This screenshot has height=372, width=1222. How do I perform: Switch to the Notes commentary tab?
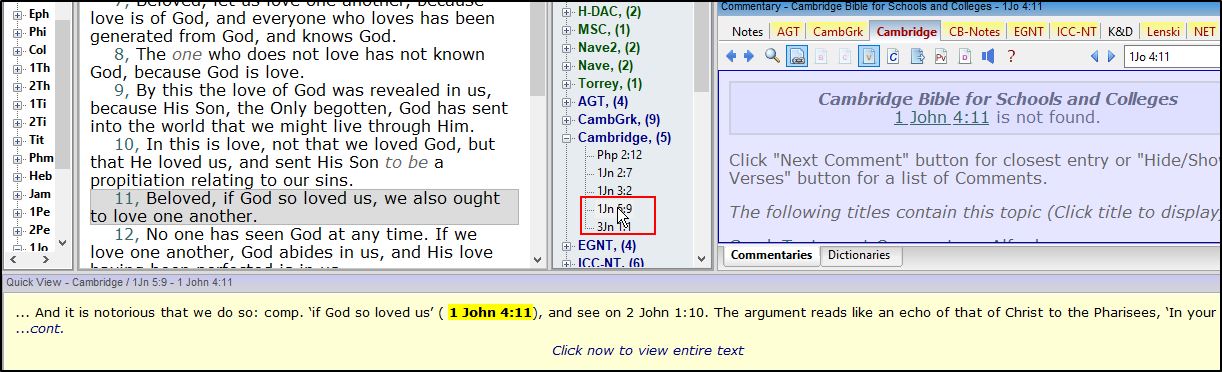coord(747,31)
